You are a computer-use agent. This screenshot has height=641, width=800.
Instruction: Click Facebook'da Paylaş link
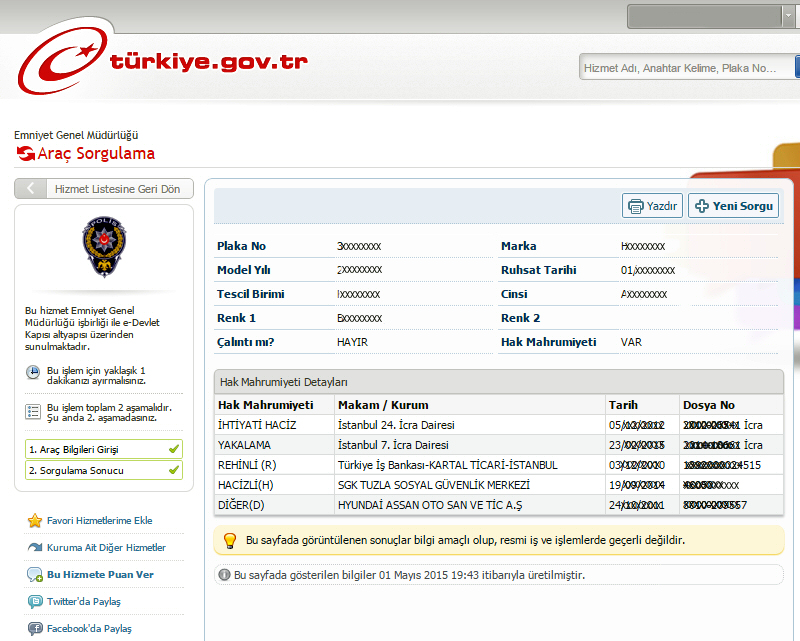click(89, 629)
